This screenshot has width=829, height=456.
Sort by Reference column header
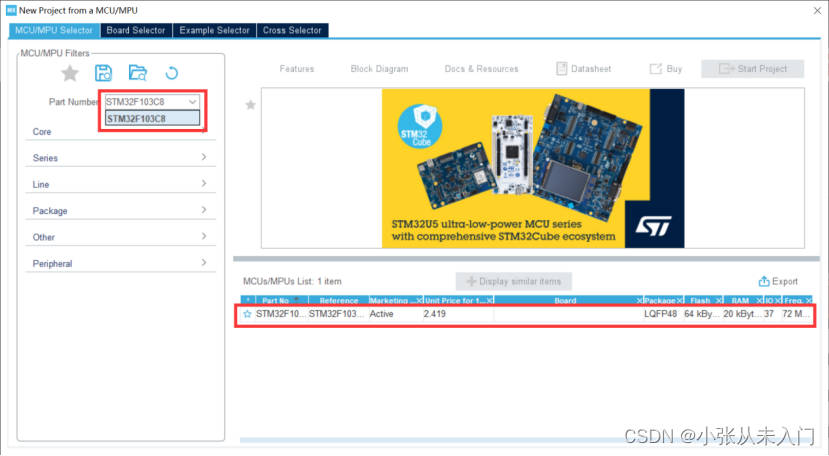point(338,300)
